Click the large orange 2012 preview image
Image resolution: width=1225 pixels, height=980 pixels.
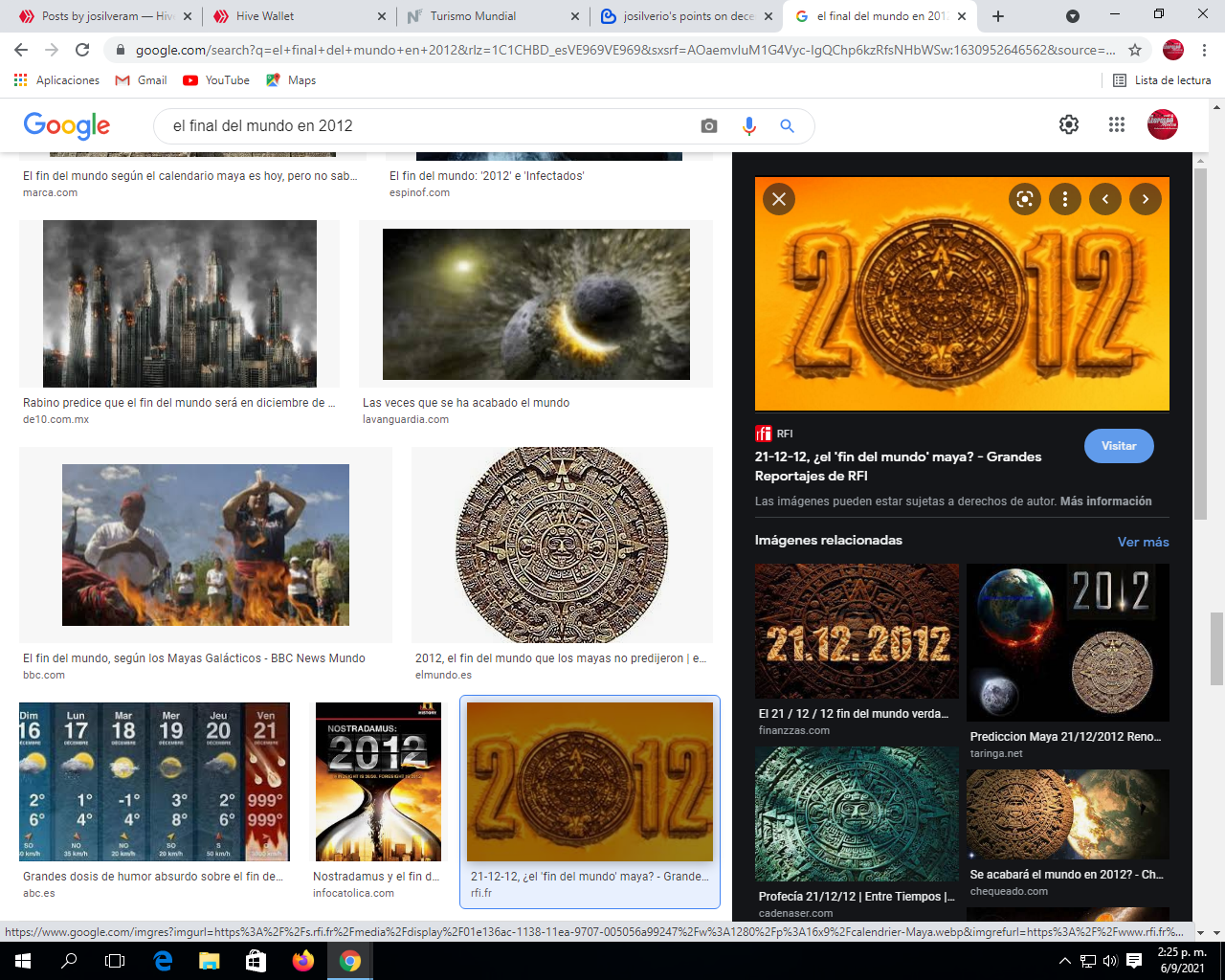click(x=962, y=294)
